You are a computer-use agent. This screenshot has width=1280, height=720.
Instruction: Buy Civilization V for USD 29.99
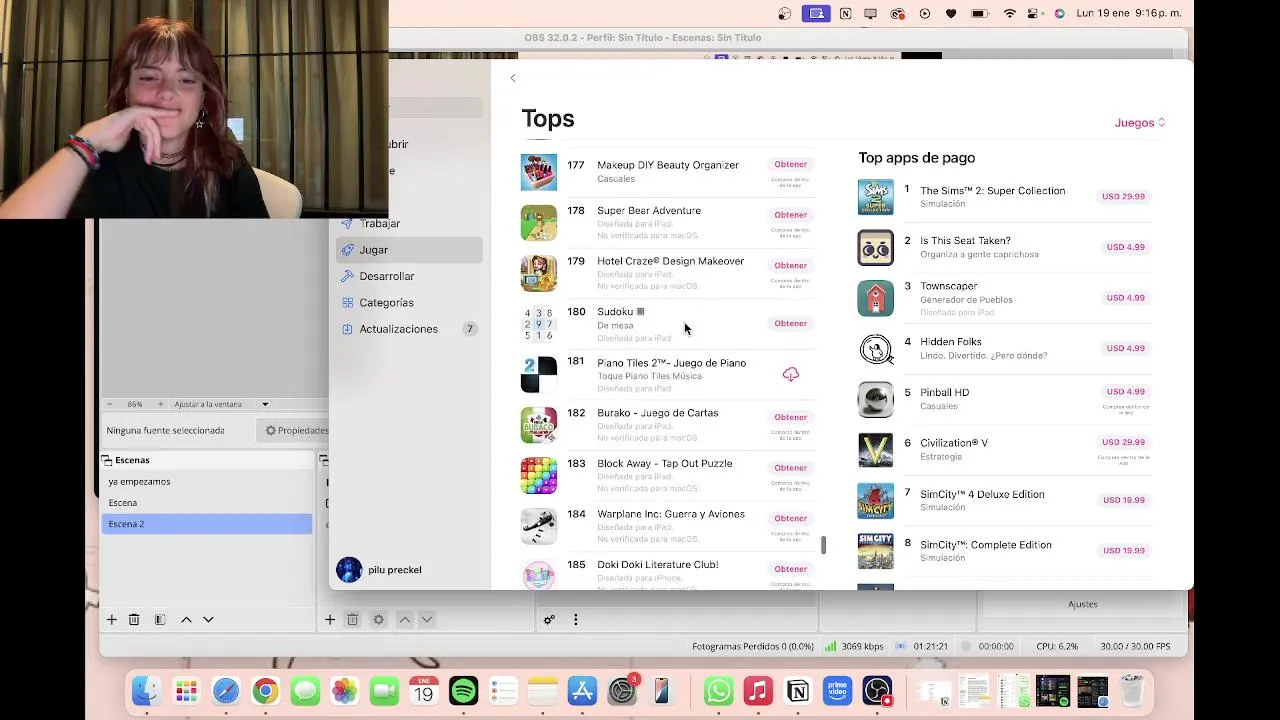(1123, 442)
